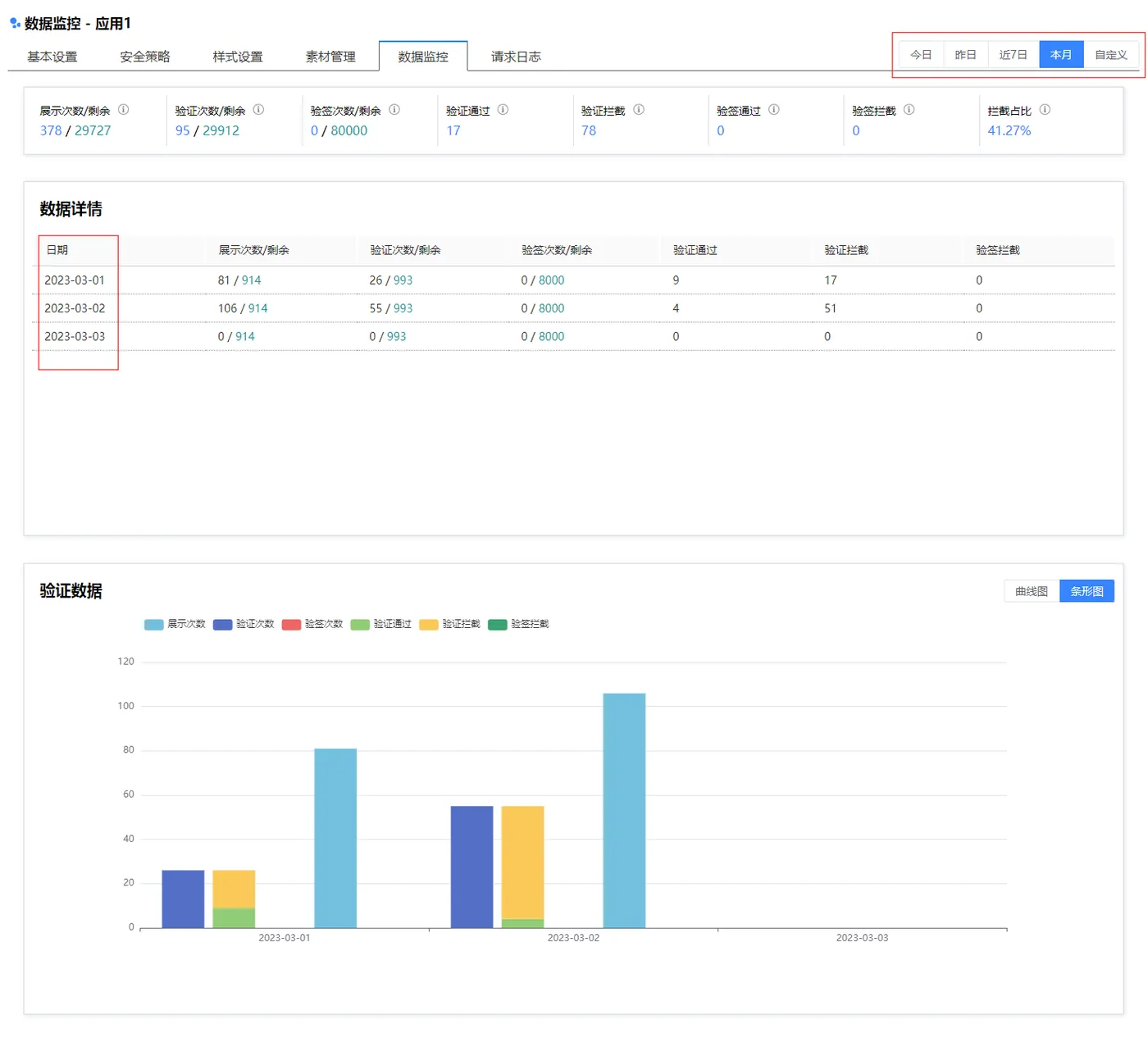1148x1038 pixels.
Task: Click 2023-03-02 dark-blue 验证次数 bar
Action: click(x=471, y=867)
